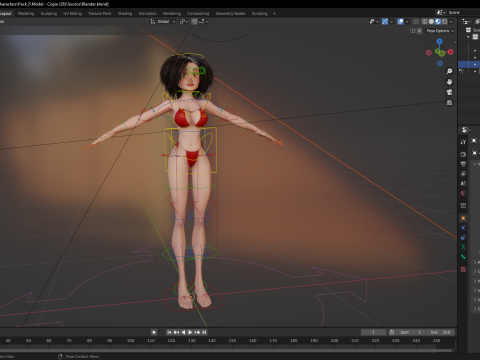480x360 pixels.
Task: Select solid viewport shading
Action: tap(431, 22)
